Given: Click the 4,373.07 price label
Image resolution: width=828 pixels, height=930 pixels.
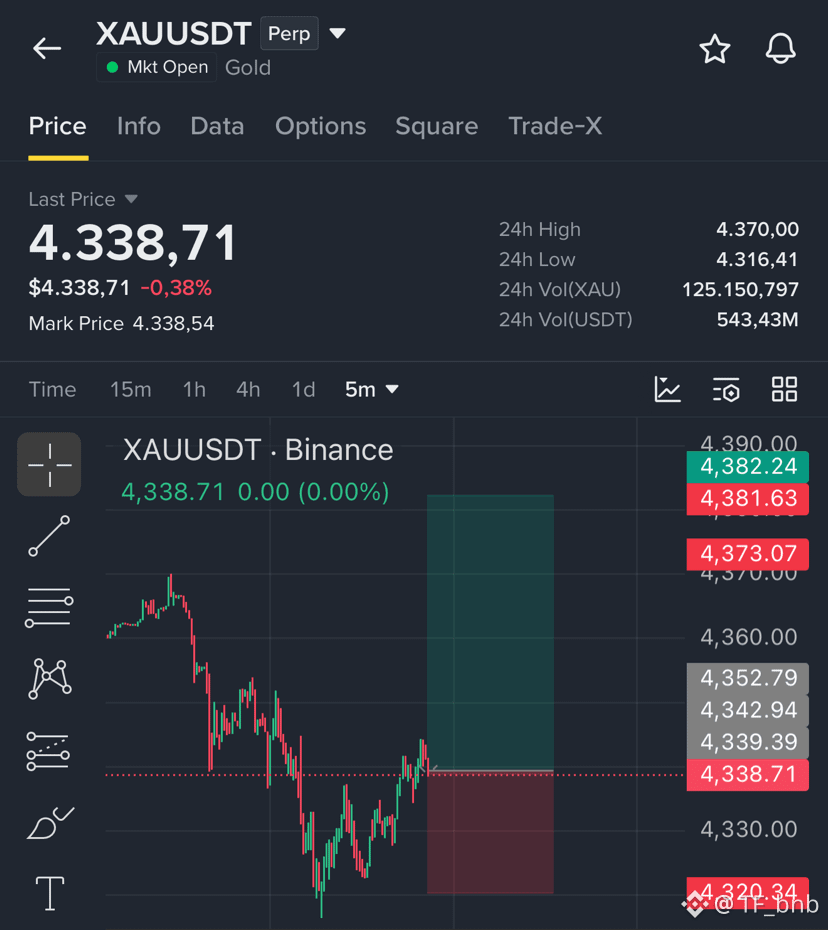Looking at the screenshot, I should coord(747,553).
